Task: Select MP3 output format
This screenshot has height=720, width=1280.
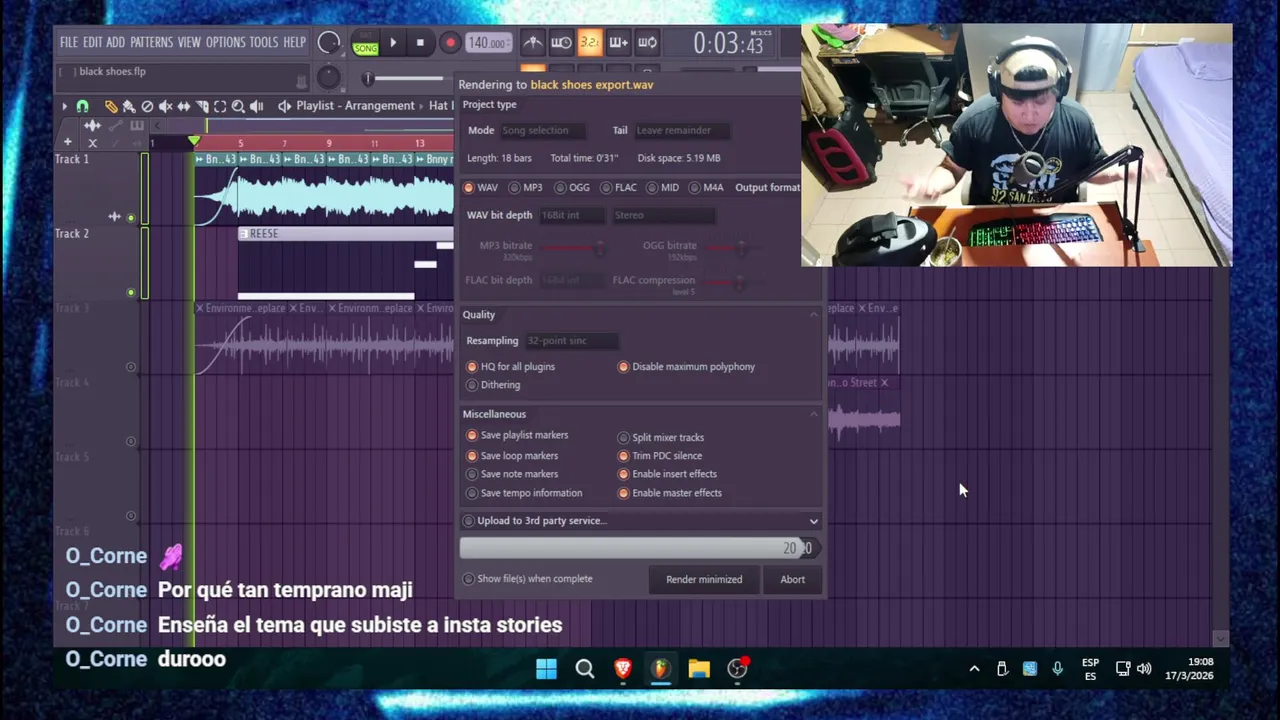Action: [x=526, y=188]
